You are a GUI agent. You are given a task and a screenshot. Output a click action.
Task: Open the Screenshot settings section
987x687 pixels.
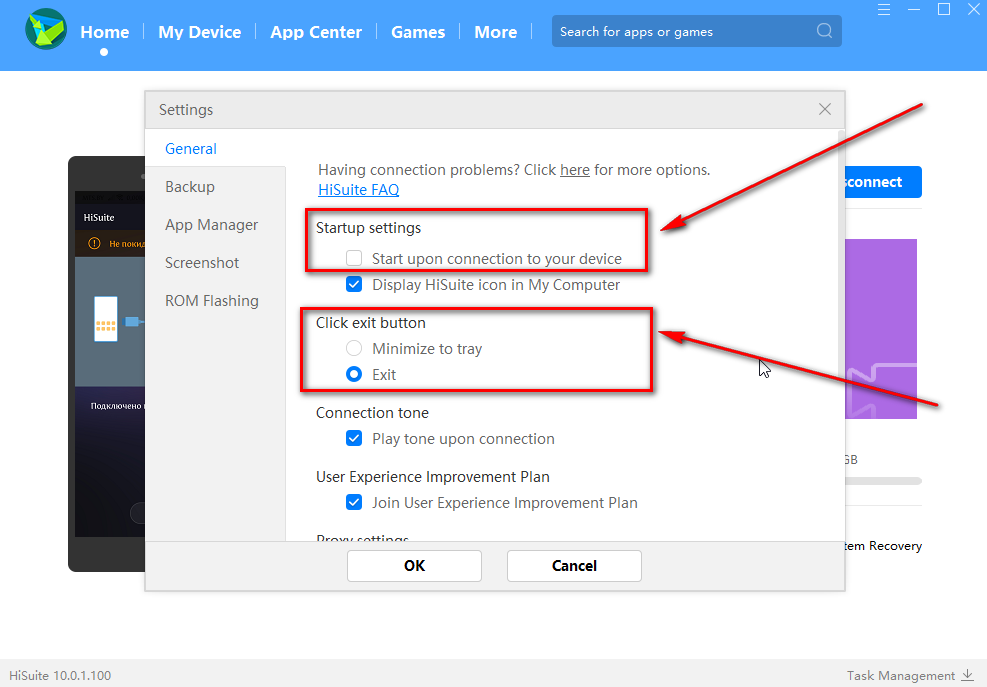click(x=202, y=263)
